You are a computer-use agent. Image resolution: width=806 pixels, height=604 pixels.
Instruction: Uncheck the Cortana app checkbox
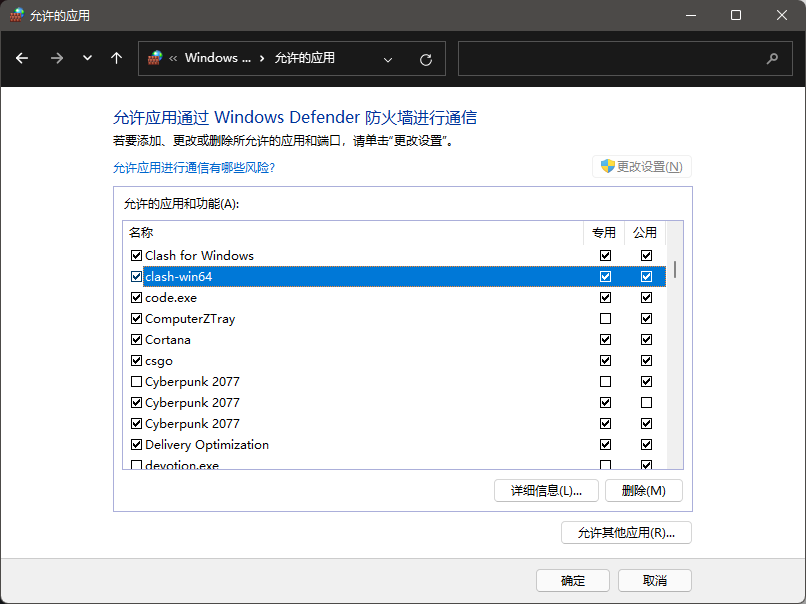pyautogui.click(x=136, y=340)
